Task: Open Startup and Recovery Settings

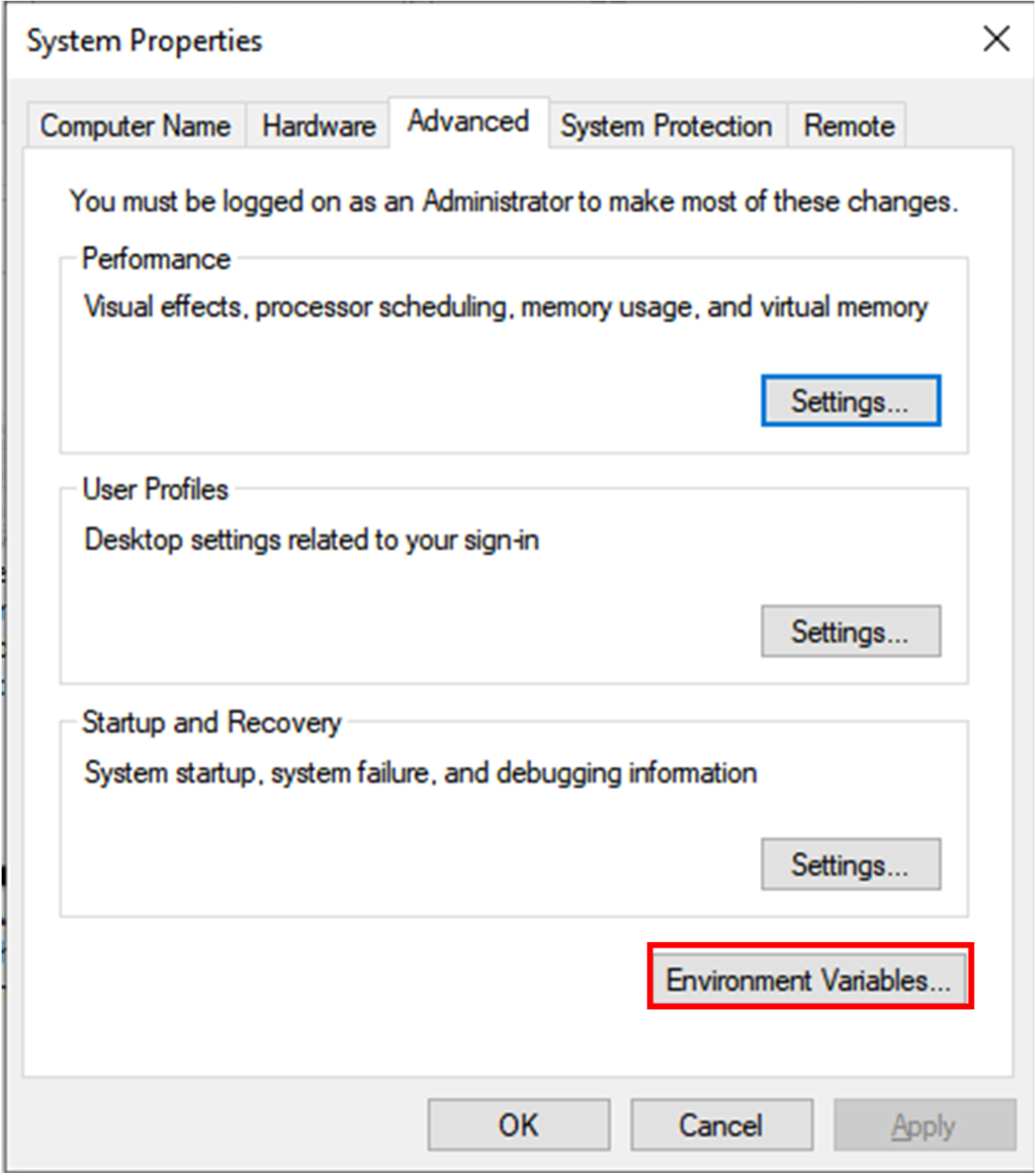Action: pos(851,864)
